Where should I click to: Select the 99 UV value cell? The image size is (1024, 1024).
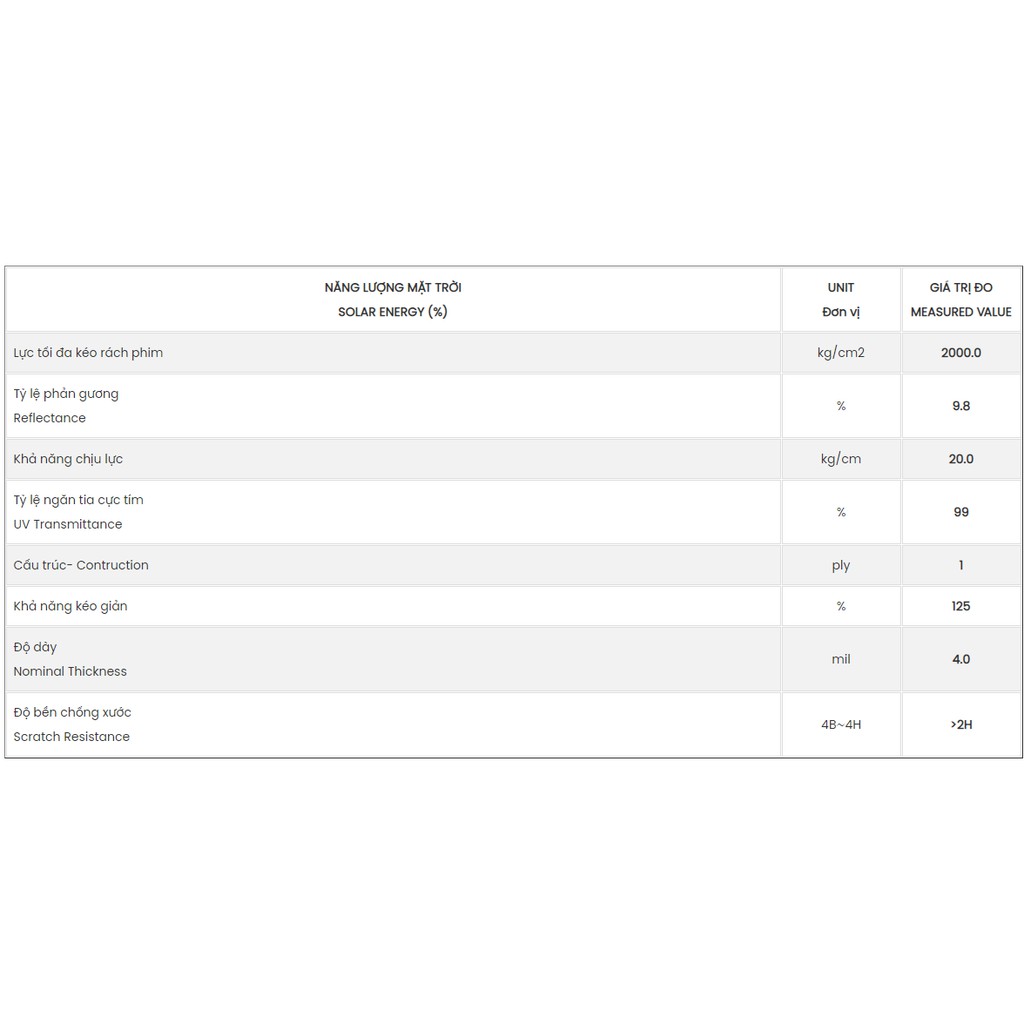961,512
